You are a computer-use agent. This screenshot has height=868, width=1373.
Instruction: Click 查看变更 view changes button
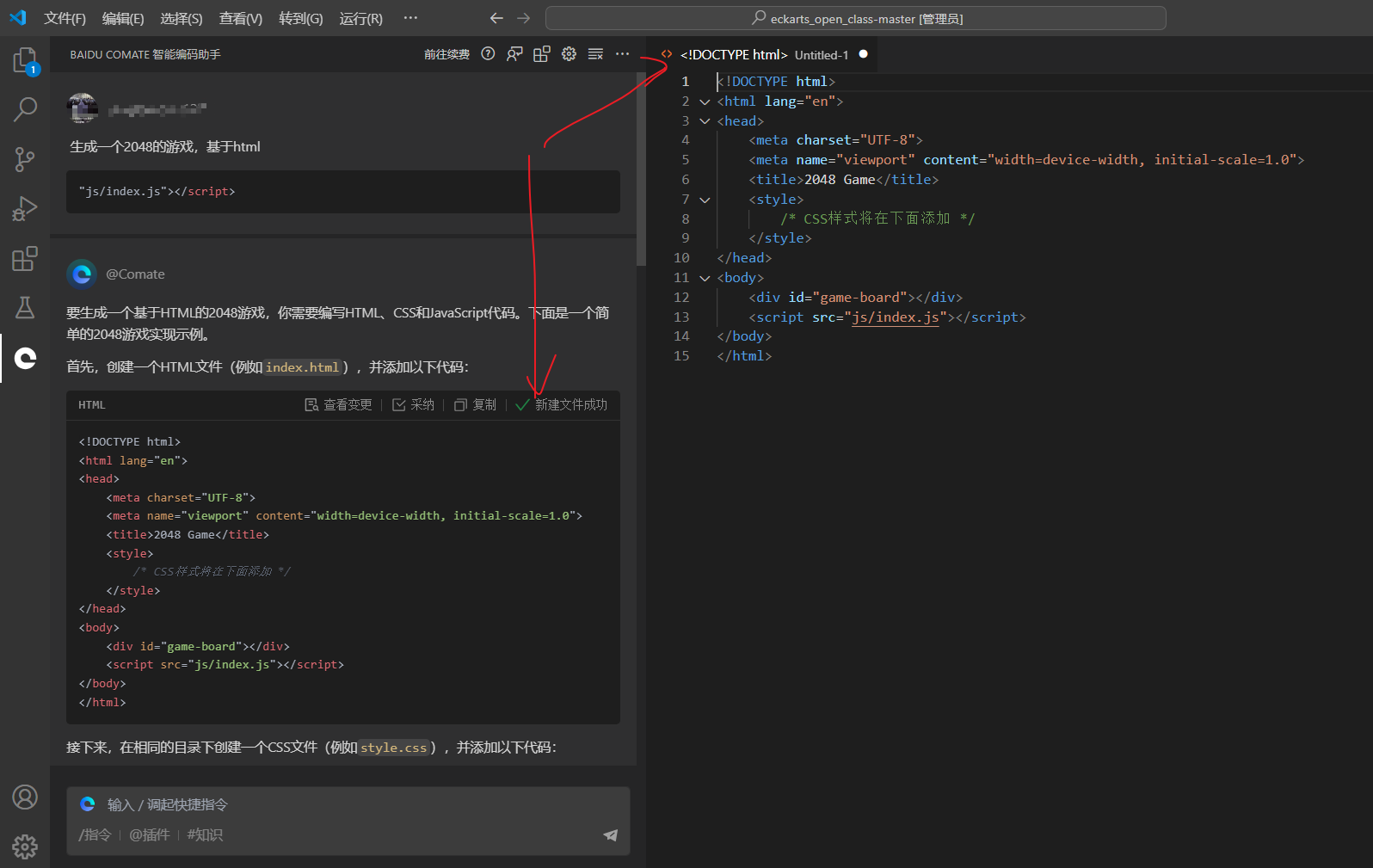click(339, 405)
